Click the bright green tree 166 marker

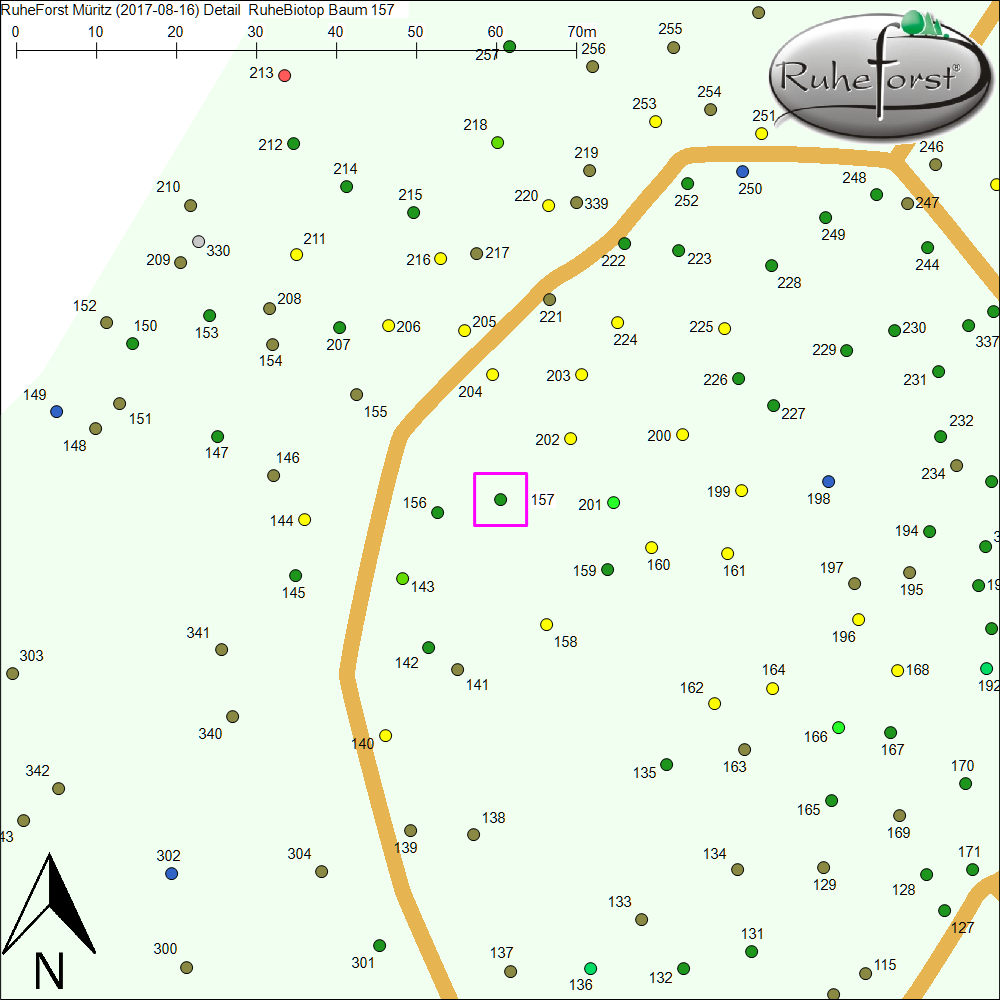(839, 727)
